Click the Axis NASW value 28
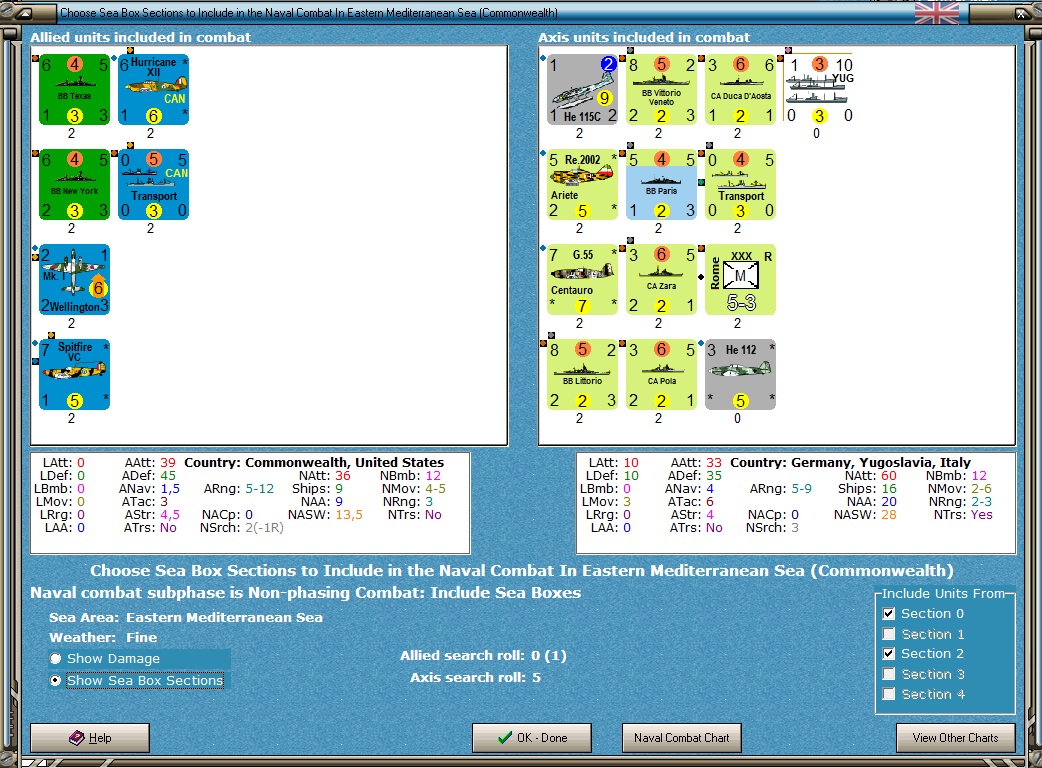Viewport: 1042px width, 768px height. pos(889,514)
